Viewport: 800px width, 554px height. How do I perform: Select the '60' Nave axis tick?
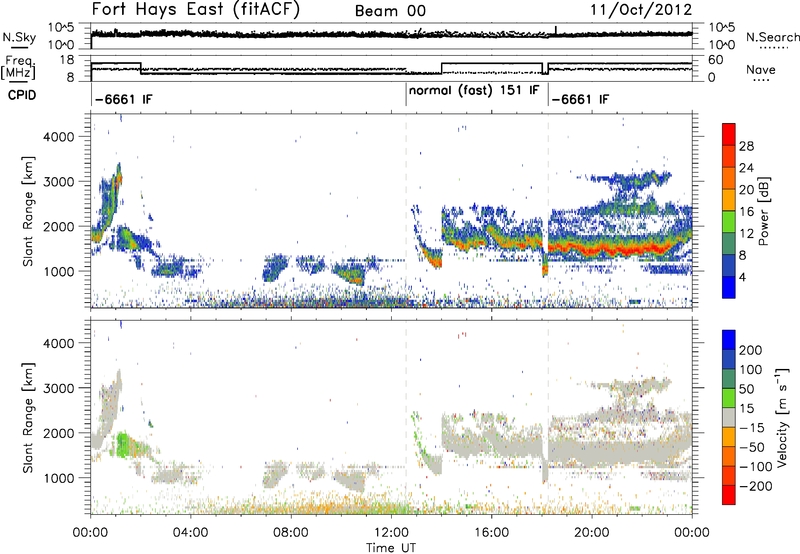point(716,60)
